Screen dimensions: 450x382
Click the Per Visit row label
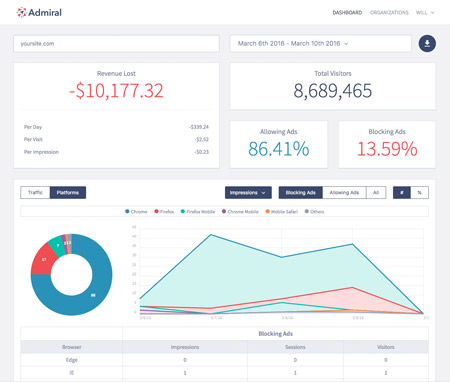(x=33, y=139)
